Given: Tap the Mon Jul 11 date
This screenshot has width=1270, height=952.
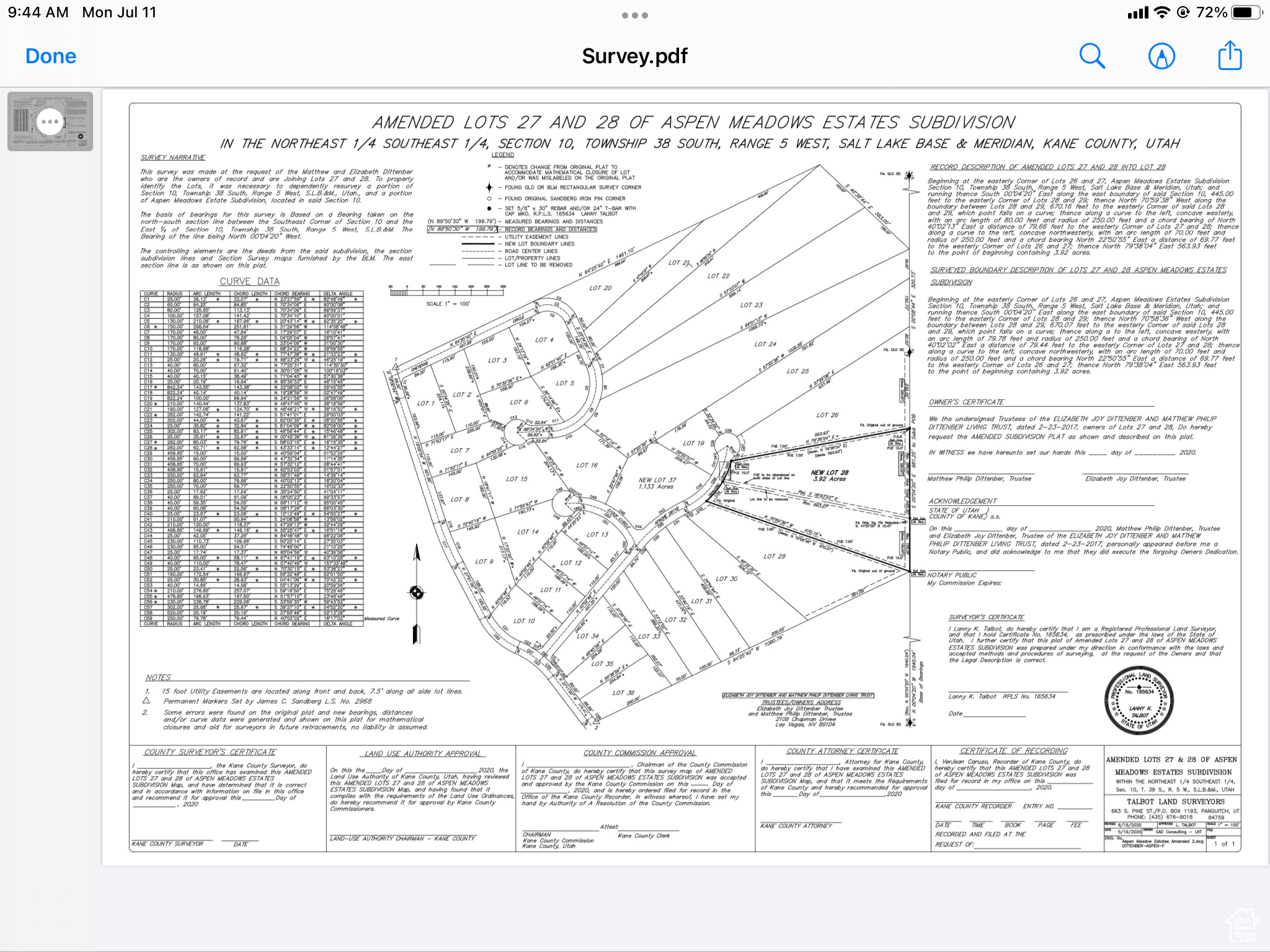Looking at the screenshot, I should 119,12.
